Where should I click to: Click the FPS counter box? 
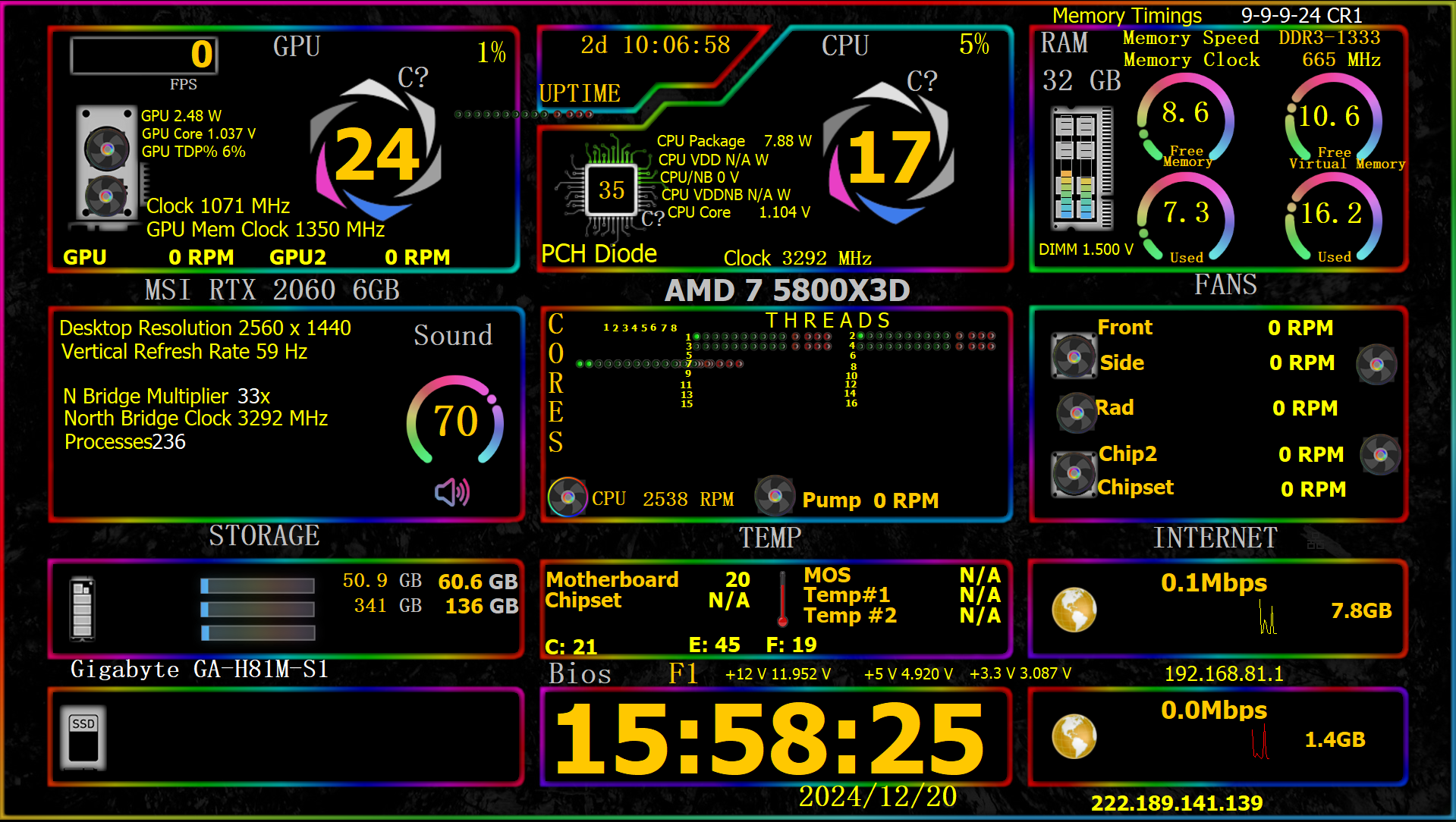click(x=144, y=55)
